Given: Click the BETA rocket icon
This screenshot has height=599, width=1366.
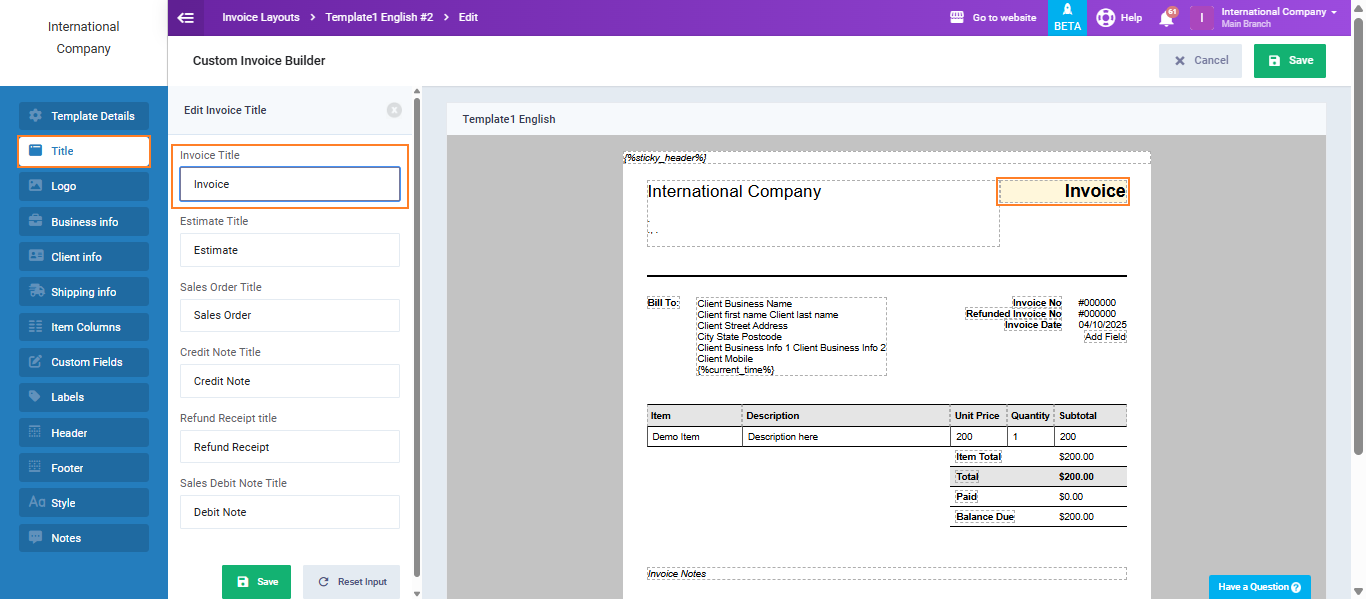Looking at the screenshot, I should pos(1067,17).
